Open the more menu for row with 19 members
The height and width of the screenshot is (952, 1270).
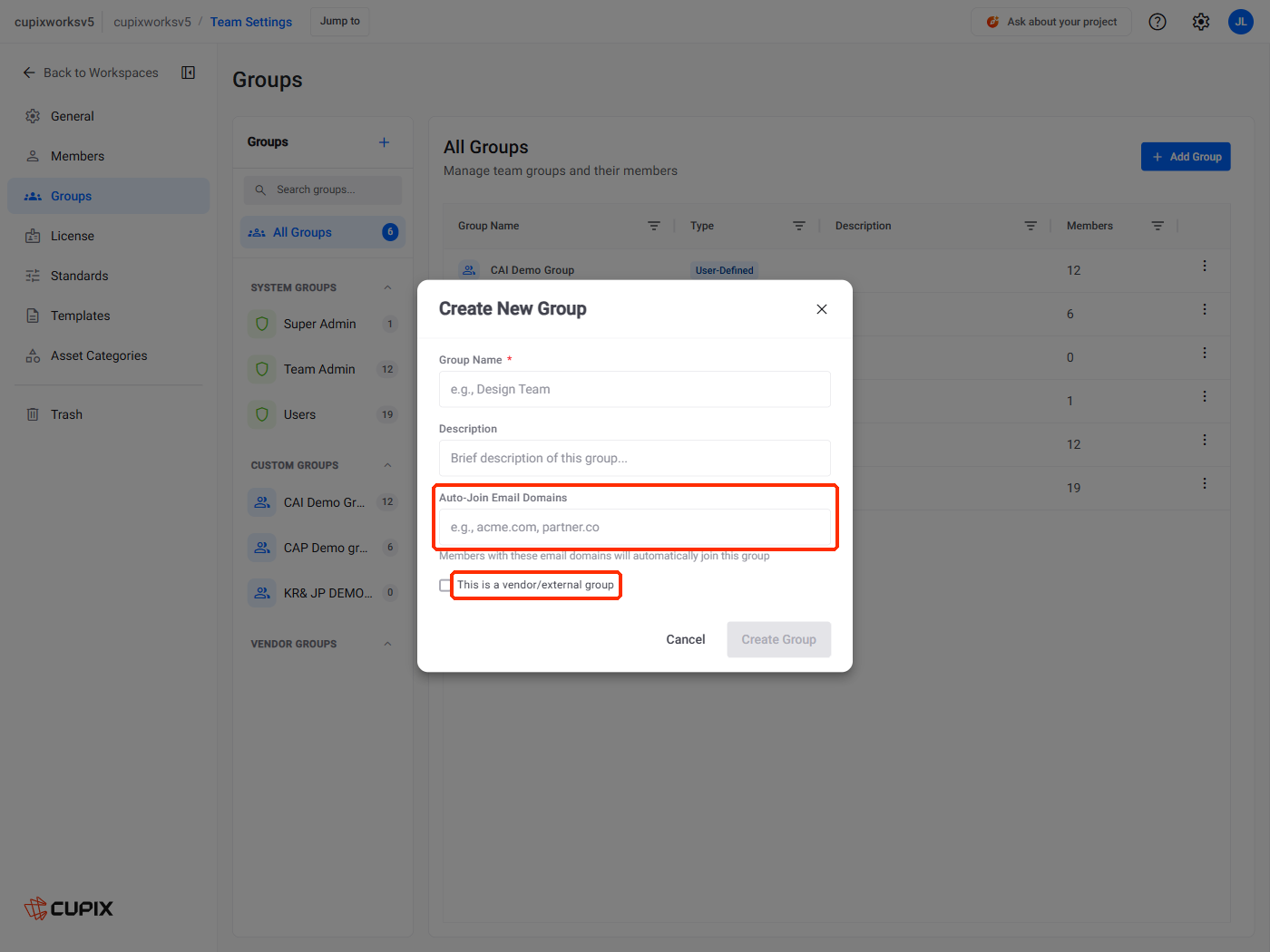(1205, 483)
